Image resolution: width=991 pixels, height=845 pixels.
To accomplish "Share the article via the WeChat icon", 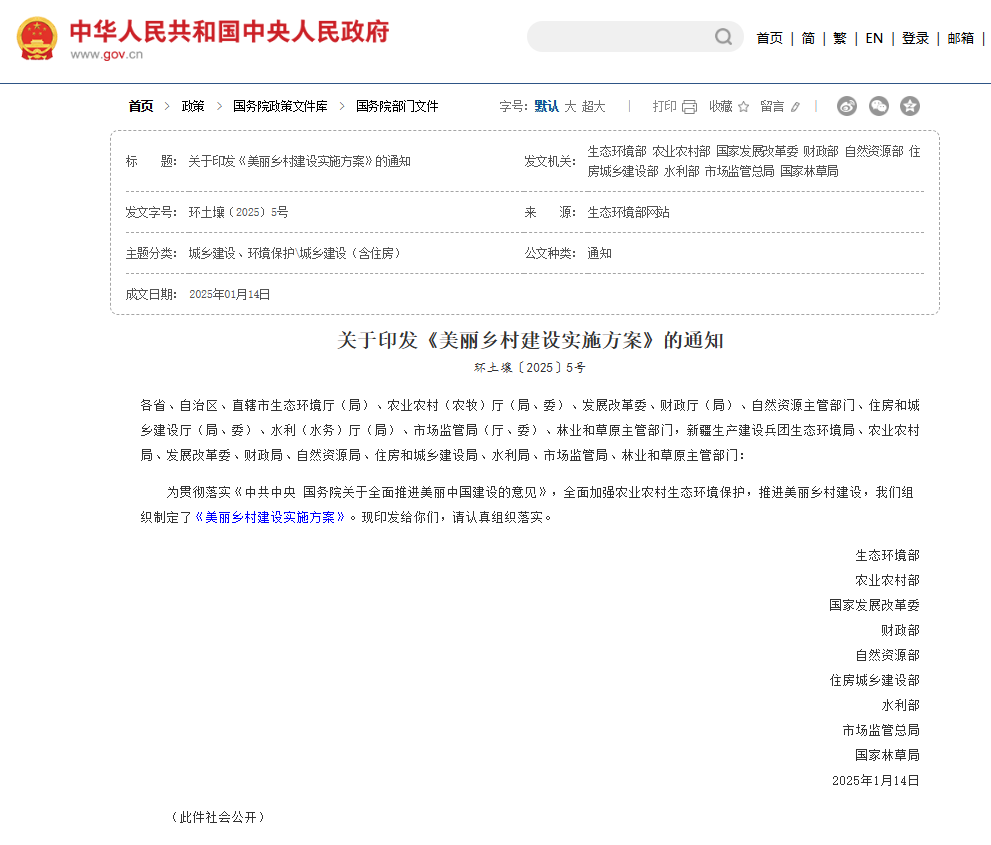I will click(x=879, y=106).
